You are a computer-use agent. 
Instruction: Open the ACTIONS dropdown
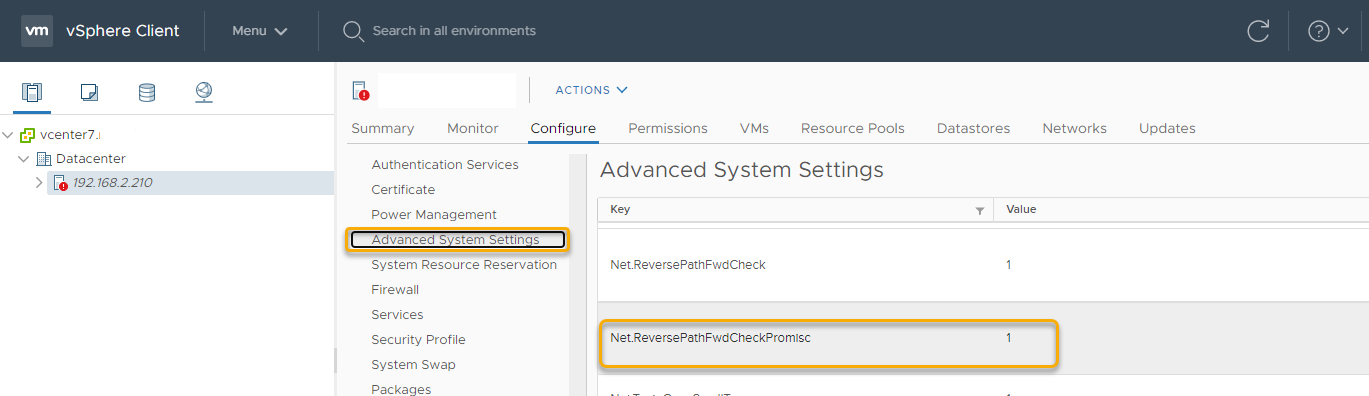(592, 90)
